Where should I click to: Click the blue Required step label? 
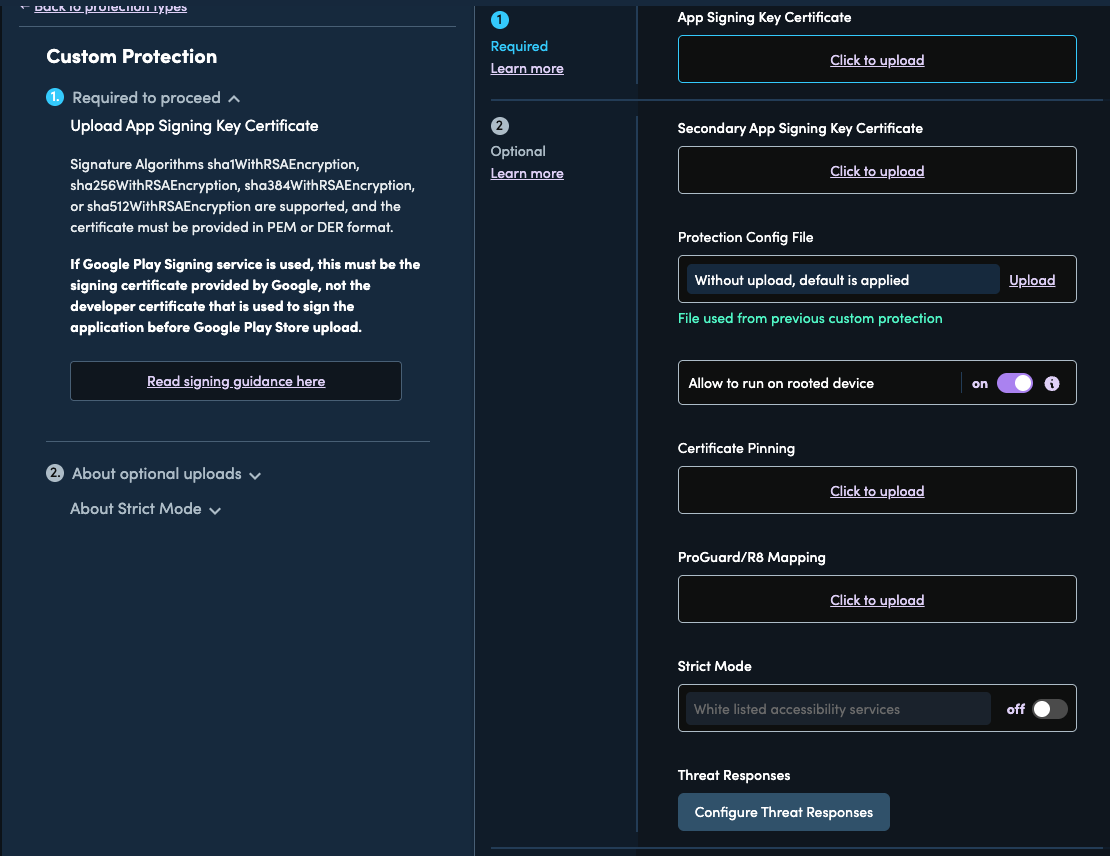click(519, 46)
